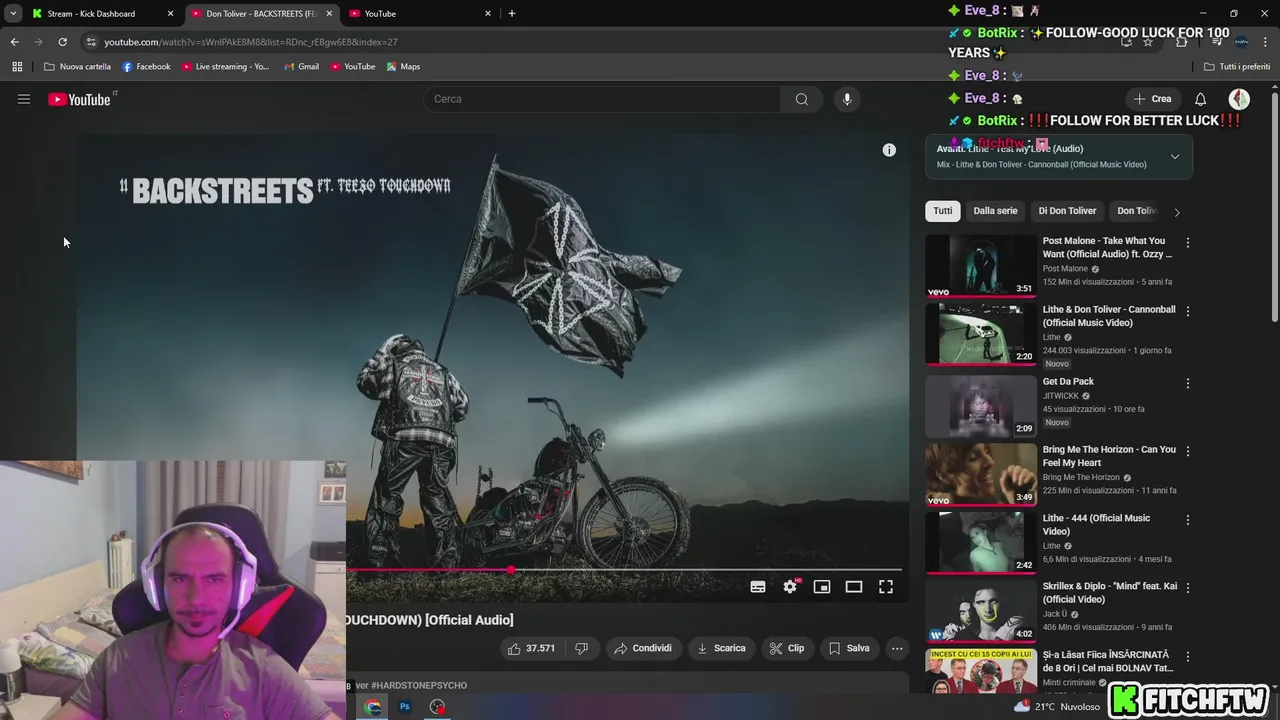Start voice search with microphone icon
Viewport: 1280px width, 720px height.
pos(847,99)
